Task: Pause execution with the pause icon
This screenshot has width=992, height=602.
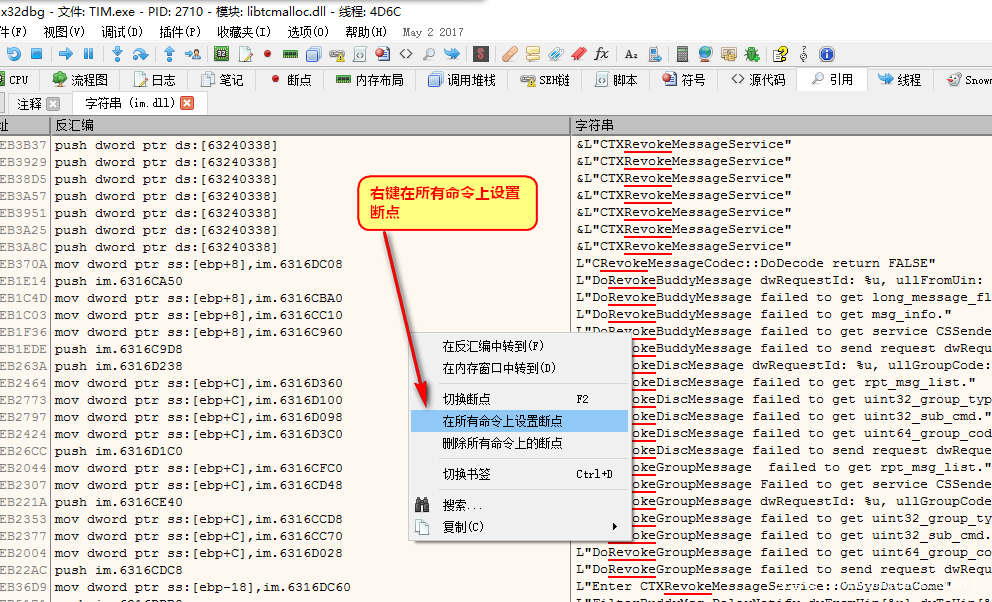Action: tap(88, 54)
